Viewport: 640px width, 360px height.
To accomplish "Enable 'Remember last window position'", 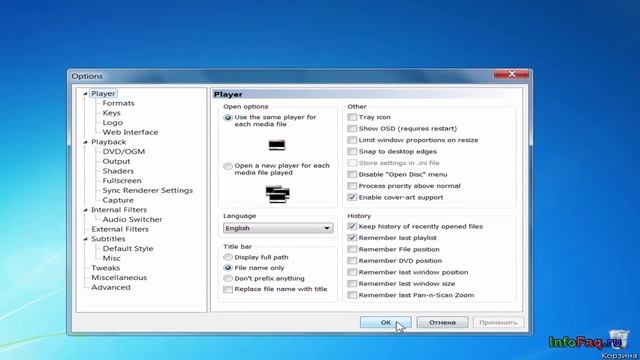I will click(x=352, y=272).
